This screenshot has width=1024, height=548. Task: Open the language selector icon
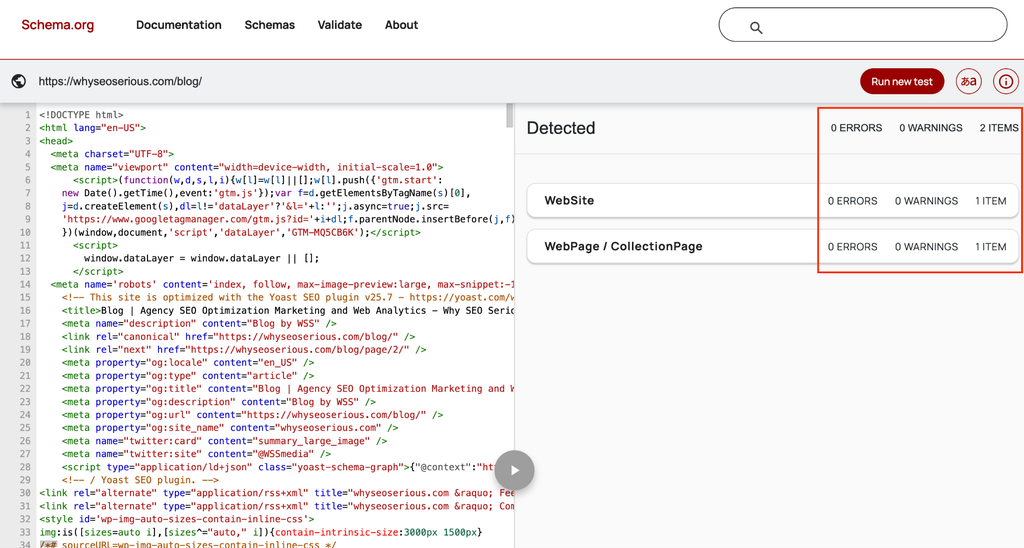[968, 82]
